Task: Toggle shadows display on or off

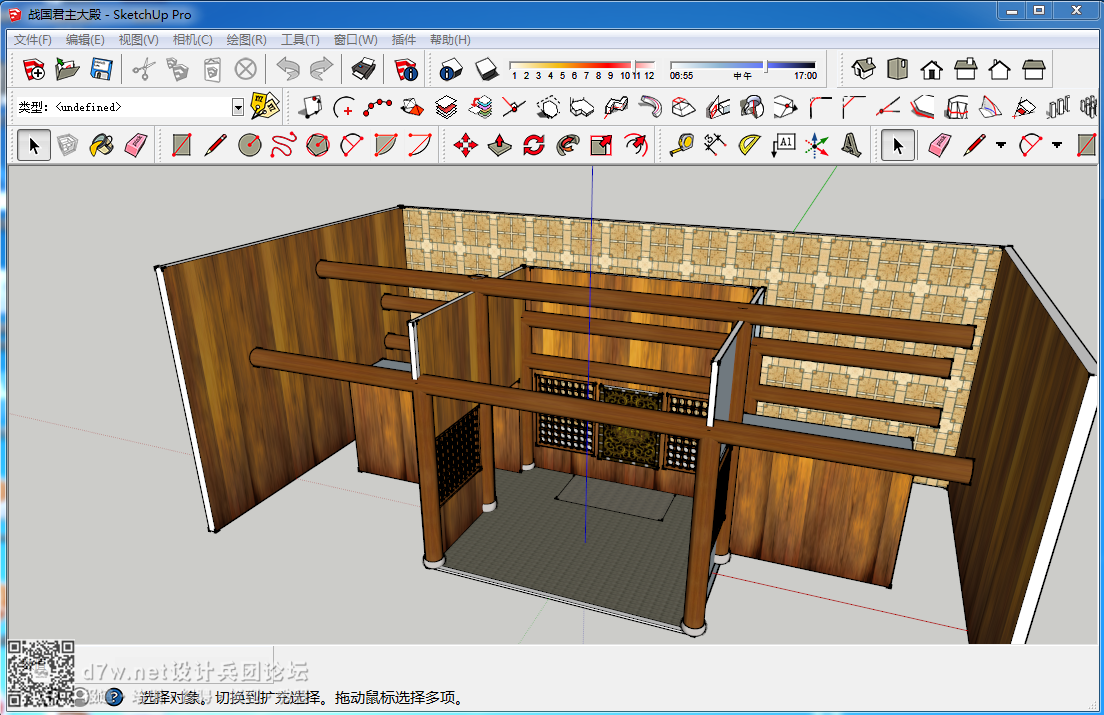Action: pyautogui.click(x=486, y=69)
